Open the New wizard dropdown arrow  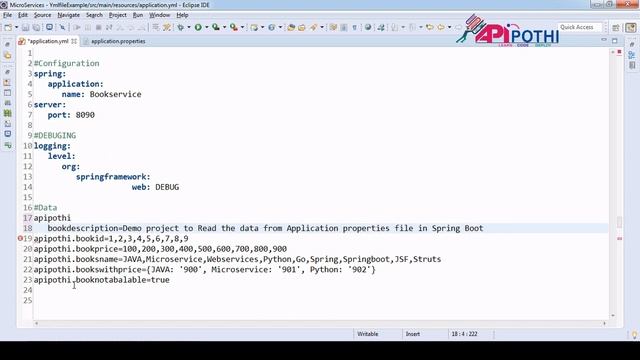pos(17,27)
